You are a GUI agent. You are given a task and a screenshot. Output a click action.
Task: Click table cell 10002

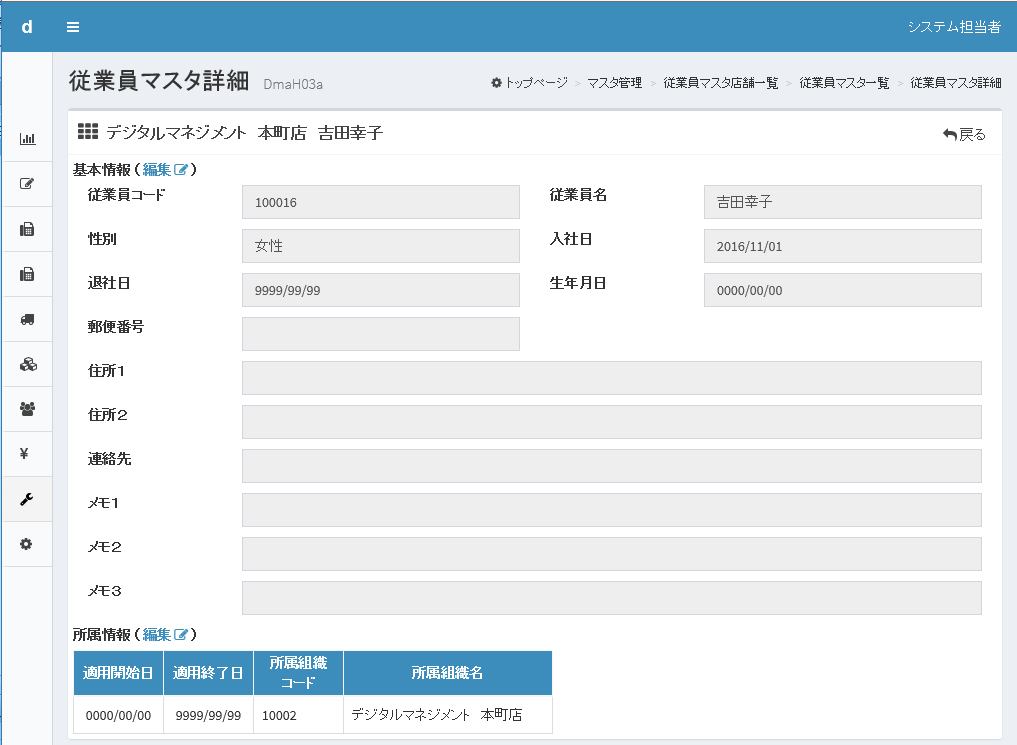coord(298,715)
